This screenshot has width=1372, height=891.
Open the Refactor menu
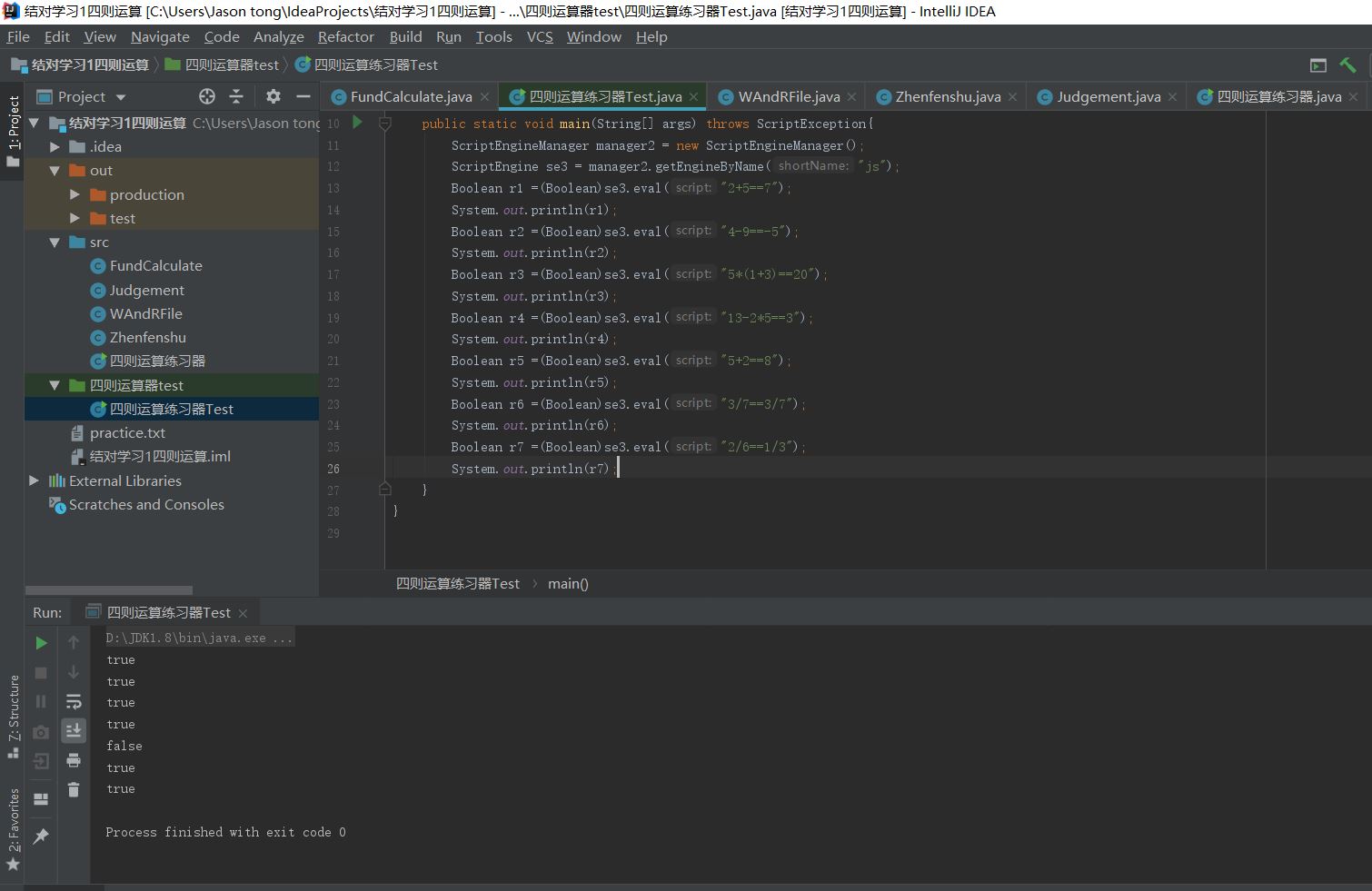click(x=345, y=36)
